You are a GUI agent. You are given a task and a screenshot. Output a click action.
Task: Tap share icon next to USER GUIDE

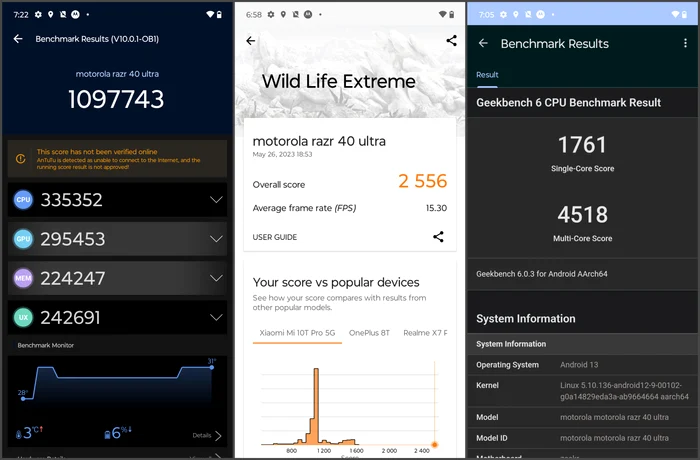[x=438, y=237]
